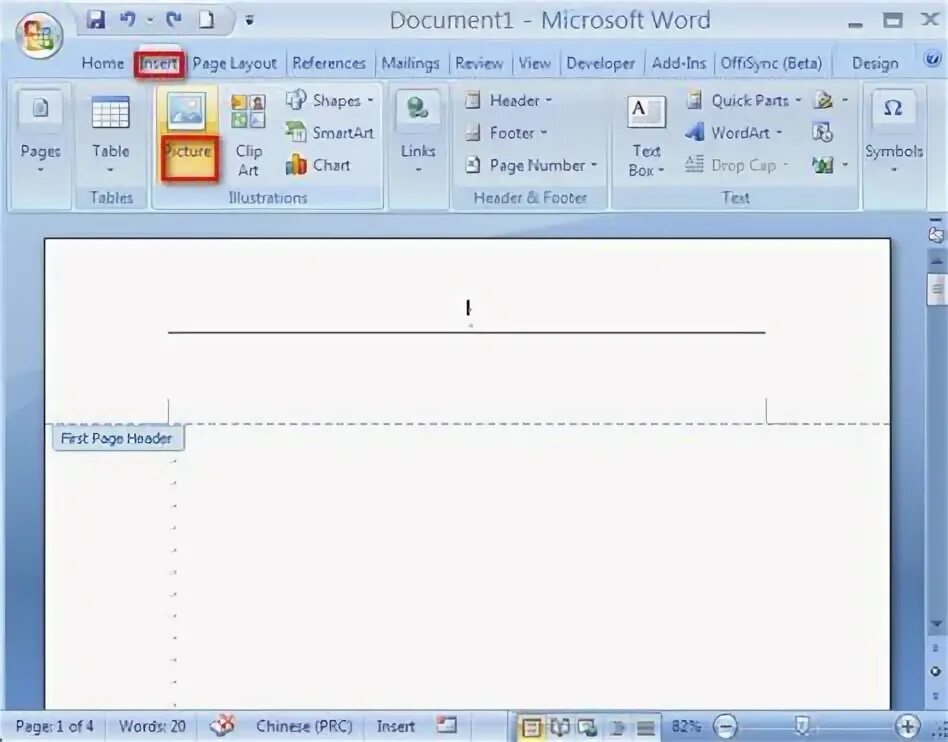Viewport: 948px width, 742px height.
Task: Zoom out with the minus button
Action: [725, 726]
